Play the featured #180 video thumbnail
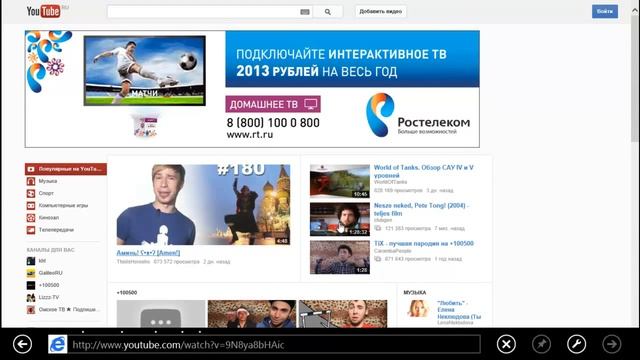Screen dimensions: 640x360 point(203,204)
